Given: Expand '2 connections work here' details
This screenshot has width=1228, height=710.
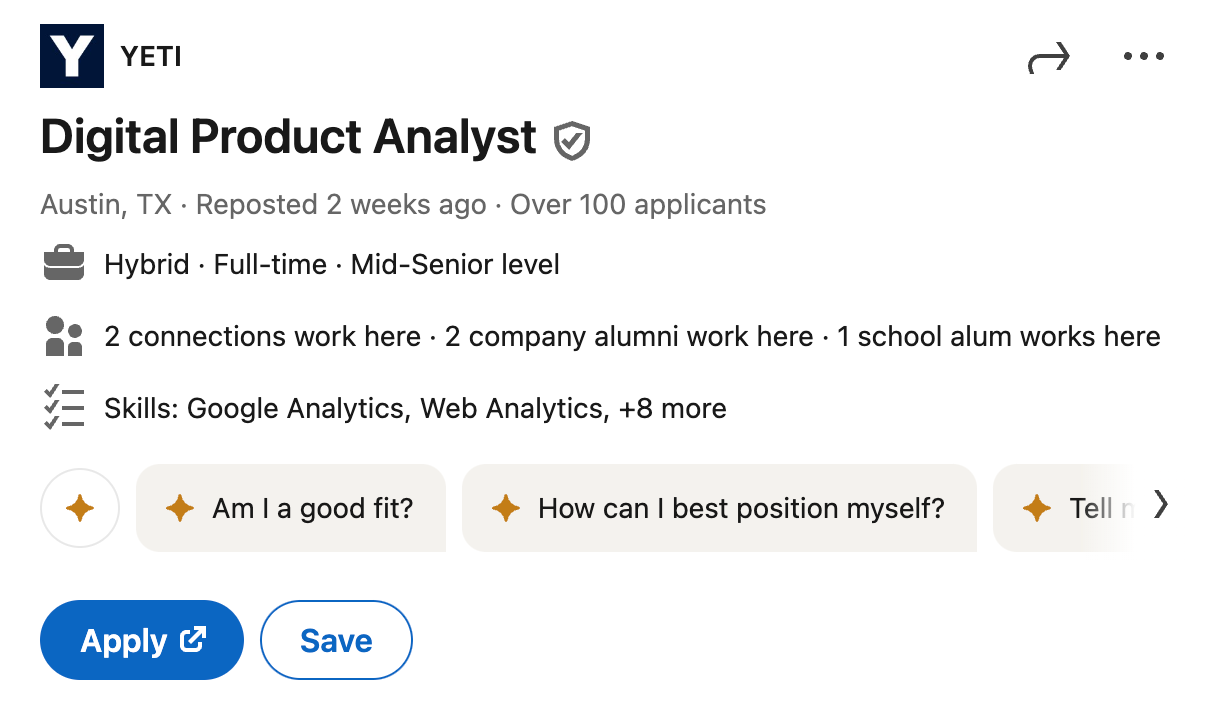Looking at the screenshot, I should pos(260,336).
